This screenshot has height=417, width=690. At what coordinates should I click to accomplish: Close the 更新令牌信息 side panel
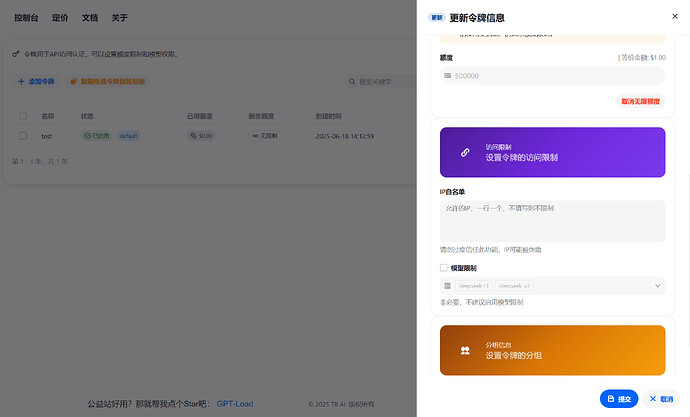tap(675, 16)
